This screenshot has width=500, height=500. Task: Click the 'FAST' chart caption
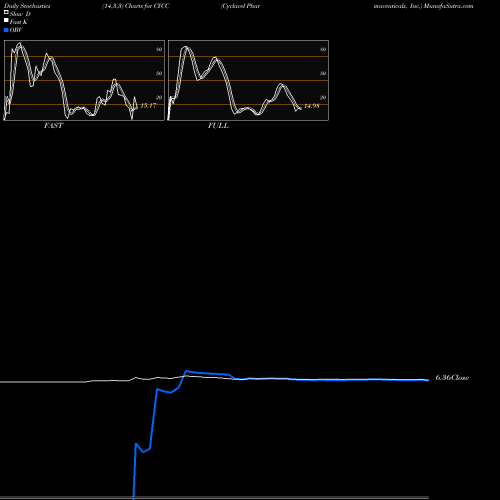(x=53, y=126)
